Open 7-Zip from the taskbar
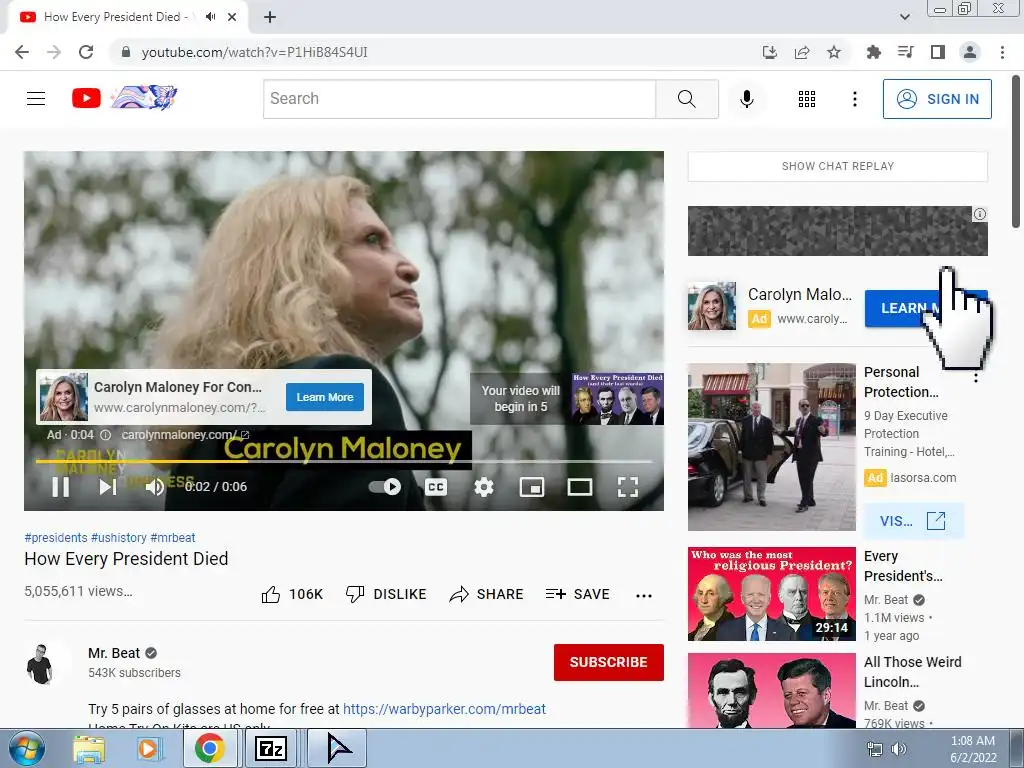 coord(270,748)
